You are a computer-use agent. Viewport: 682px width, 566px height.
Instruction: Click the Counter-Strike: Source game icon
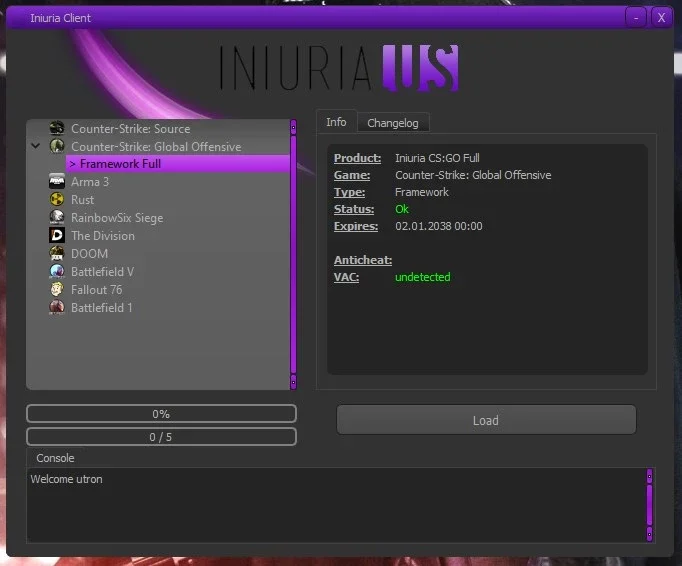coord(57,128)
